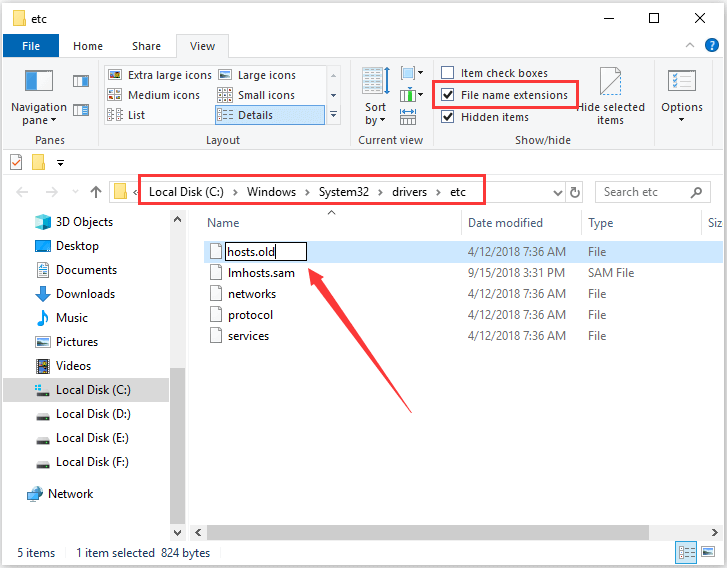The width and height of the screenshot is (727, 568).
Task: Open the Navigation pane dropdown
Action: 39,98
